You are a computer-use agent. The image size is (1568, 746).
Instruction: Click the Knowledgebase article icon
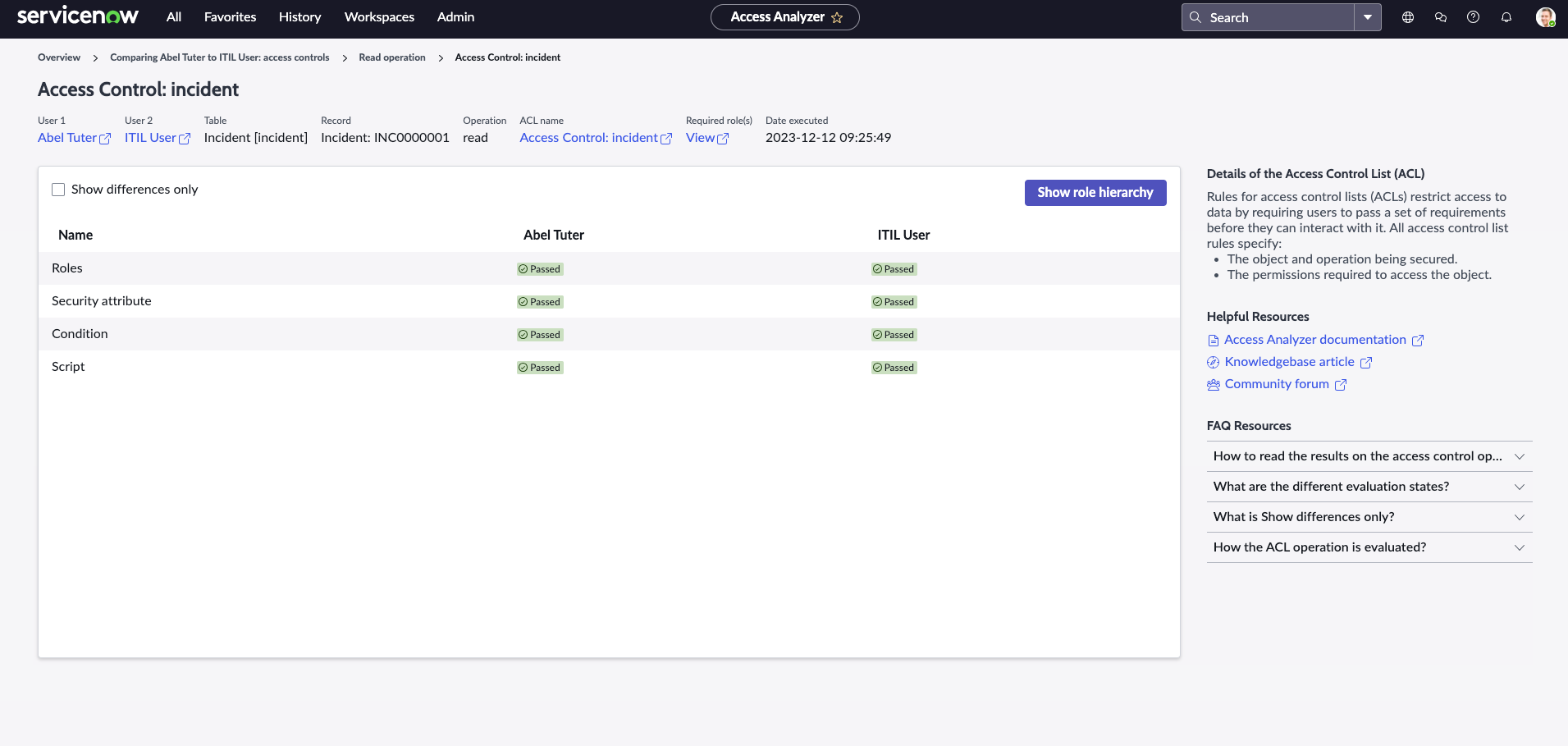(1214, 363)
